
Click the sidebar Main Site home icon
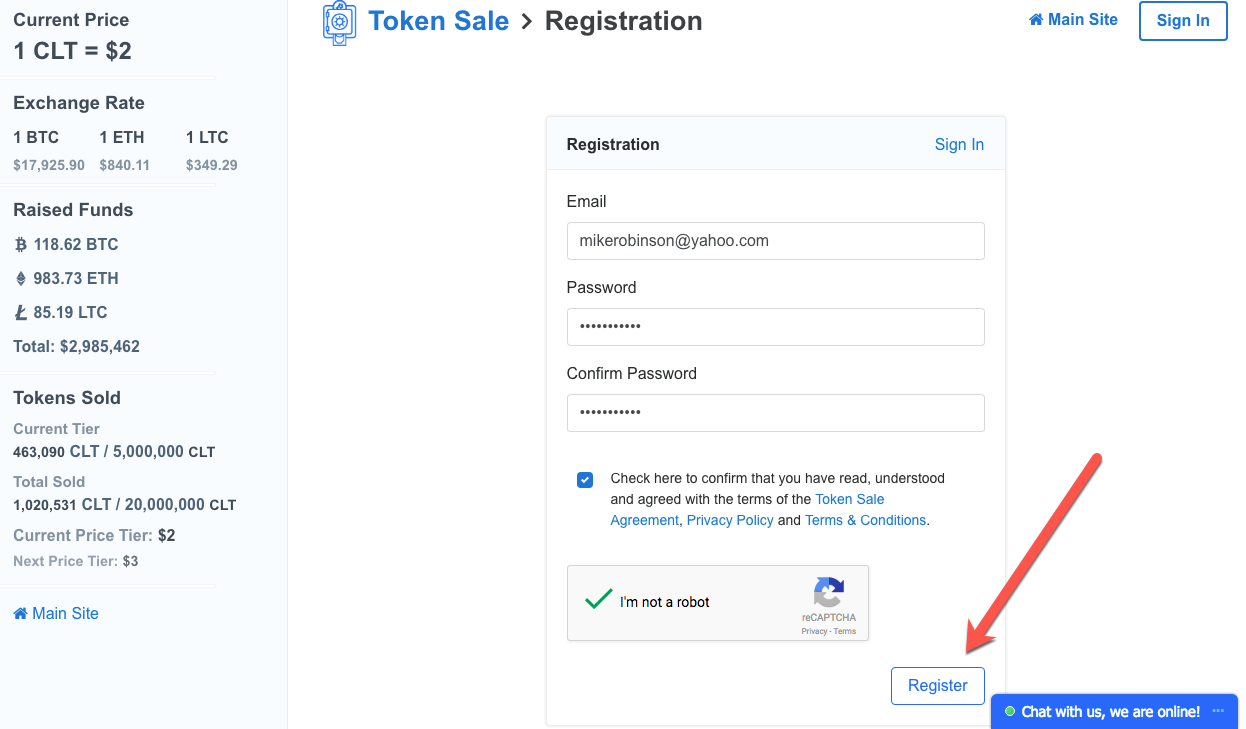click(x=20, y=613)
